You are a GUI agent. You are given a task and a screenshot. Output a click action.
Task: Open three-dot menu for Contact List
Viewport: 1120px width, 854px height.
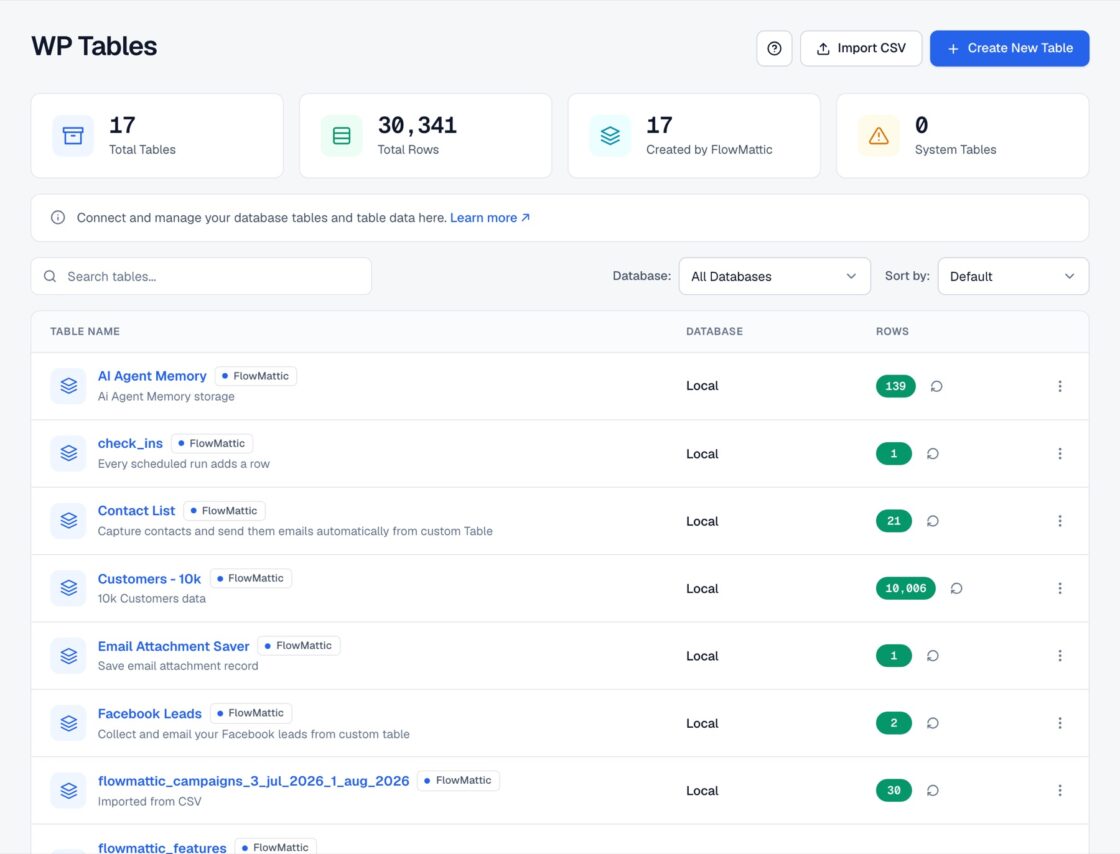pos(1060,521)
